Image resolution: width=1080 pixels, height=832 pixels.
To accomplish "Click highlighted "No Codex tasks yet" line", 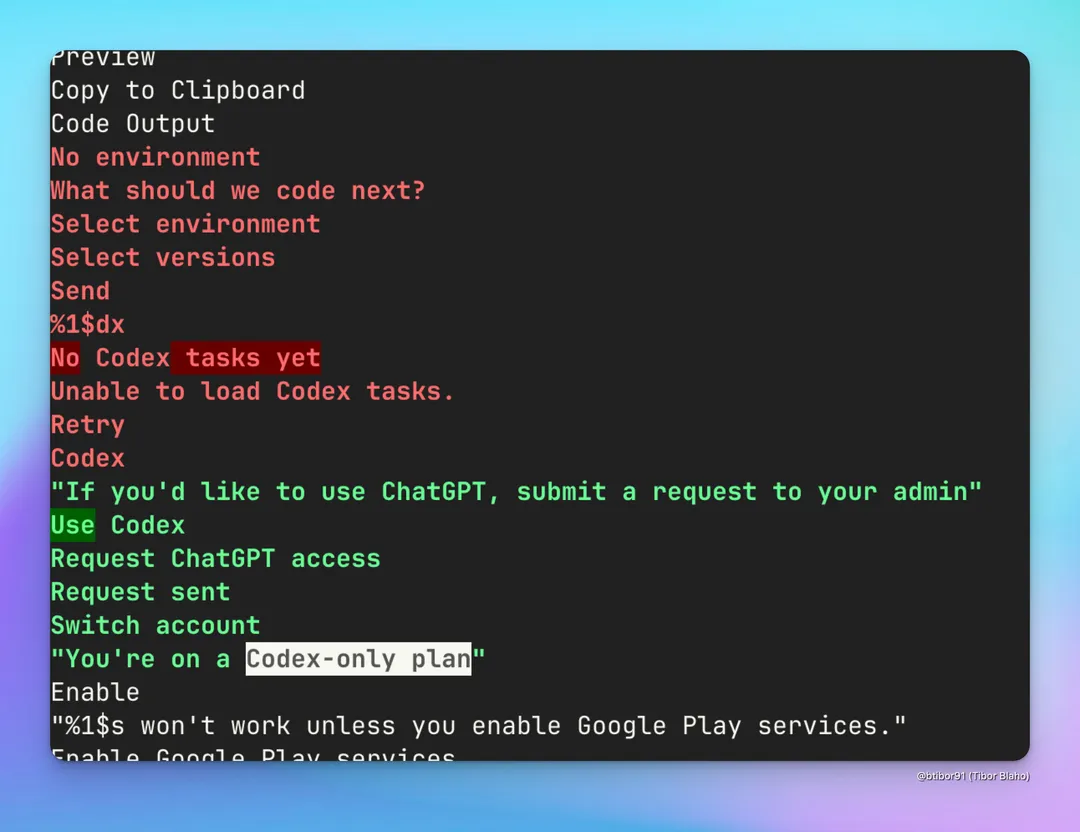I will (x=185, y=357).
